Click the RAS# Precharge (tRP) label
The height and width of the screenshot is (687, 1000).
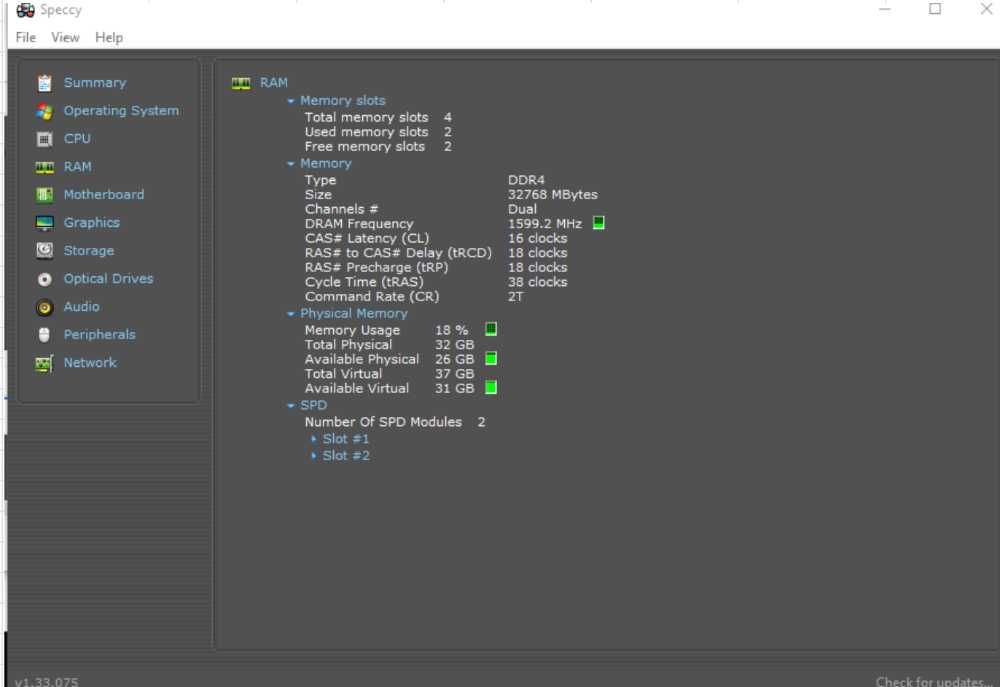click(376, 267)
